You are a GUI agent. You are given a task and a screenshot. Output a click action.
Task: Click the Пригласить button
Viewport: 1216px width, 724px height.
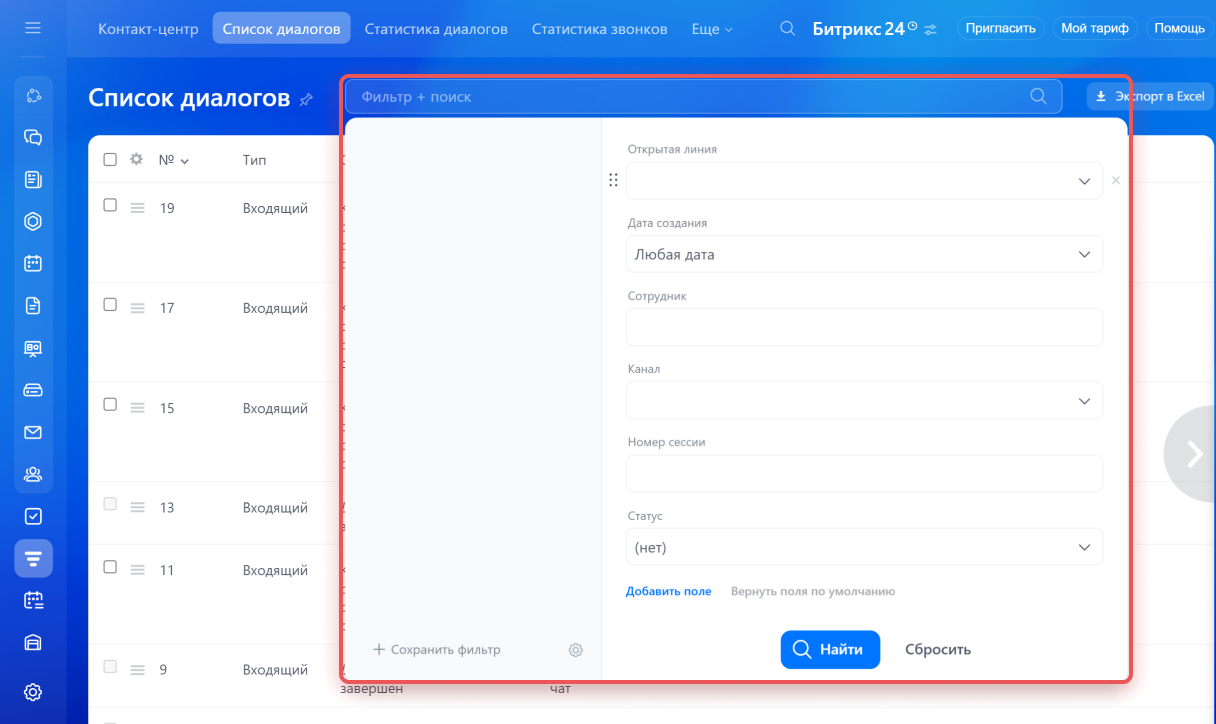coord(1000,28)
